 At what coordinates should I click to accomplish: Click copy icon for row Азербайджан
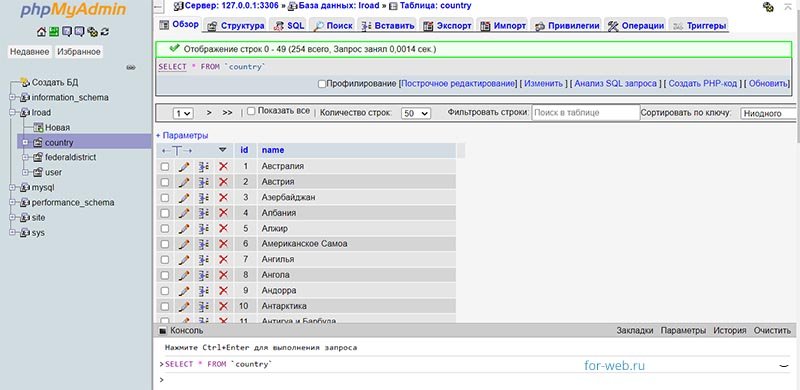point(204,198)
